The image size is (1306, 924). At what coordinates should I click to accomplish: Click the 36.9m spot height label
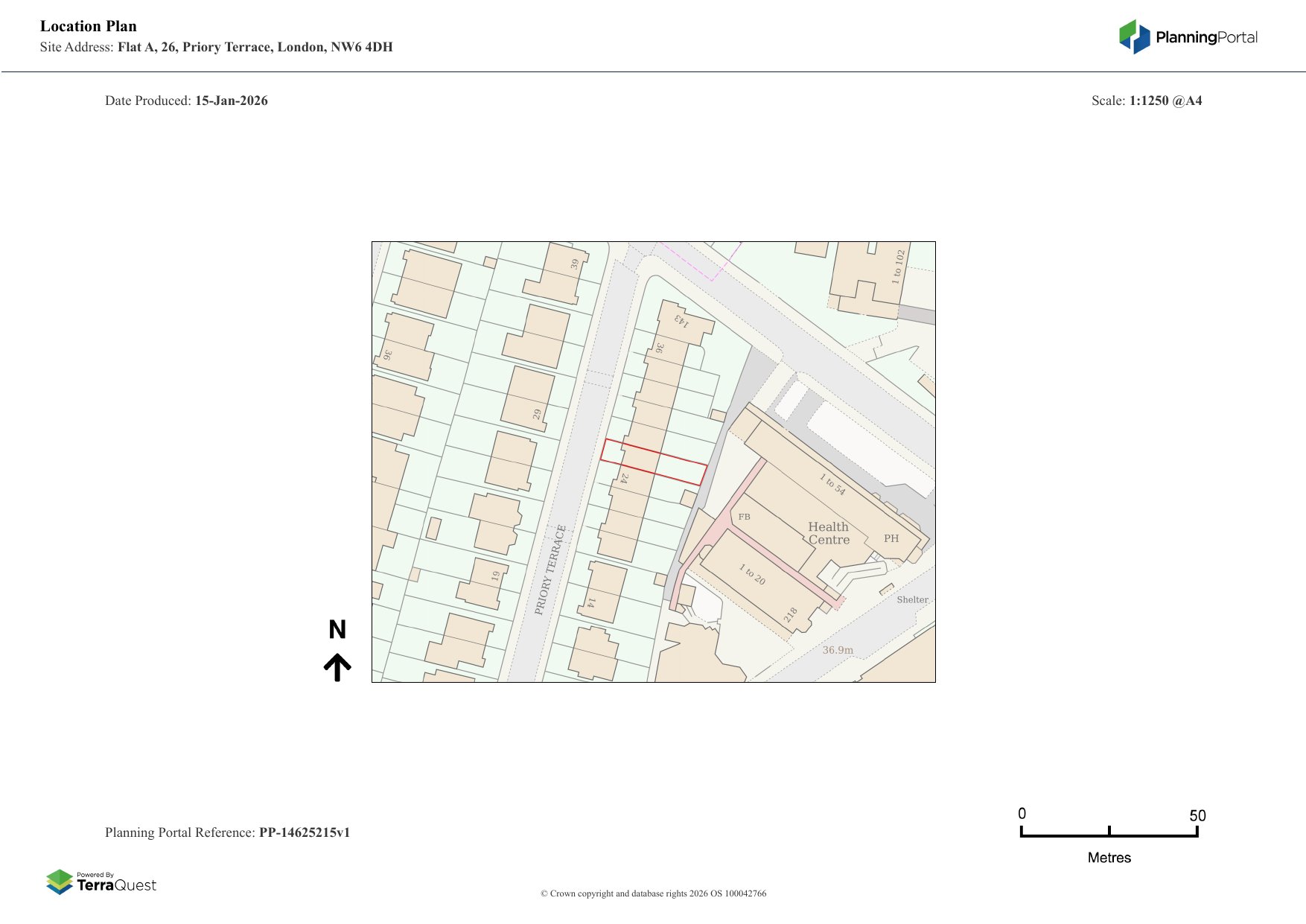(x=838, y=650)
